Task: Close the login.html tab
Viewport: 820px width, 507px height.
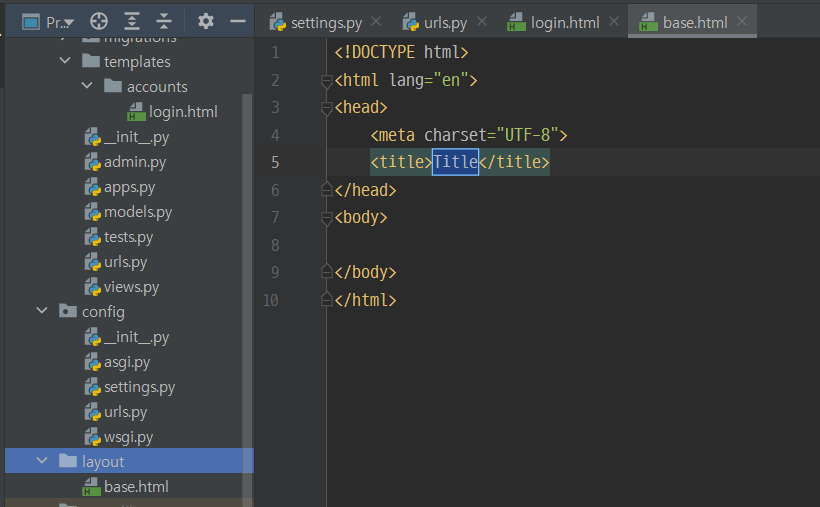Action: point(614,22)
